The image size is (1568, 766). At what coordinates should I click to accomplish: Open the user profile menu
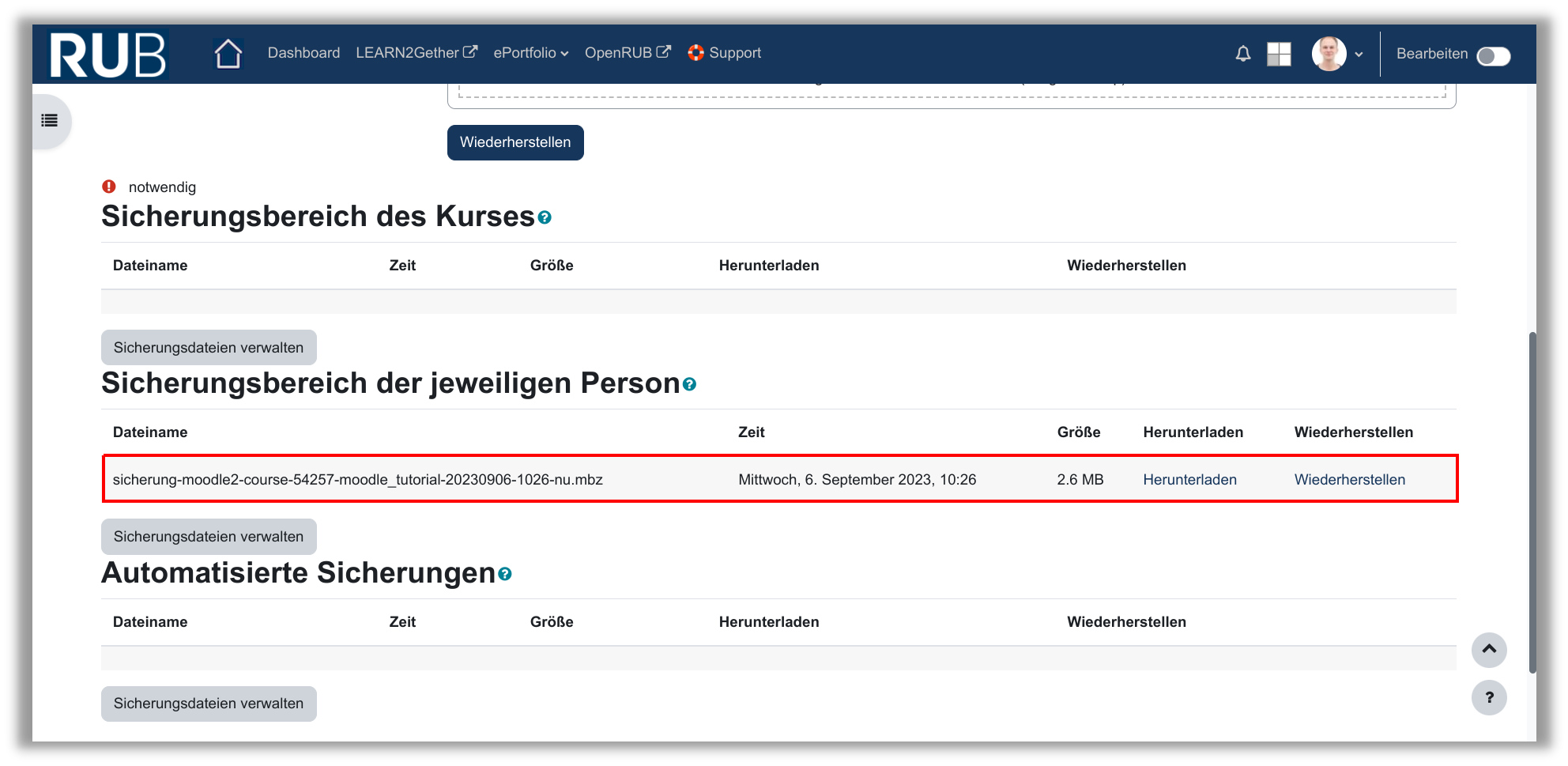(1337, 54)
